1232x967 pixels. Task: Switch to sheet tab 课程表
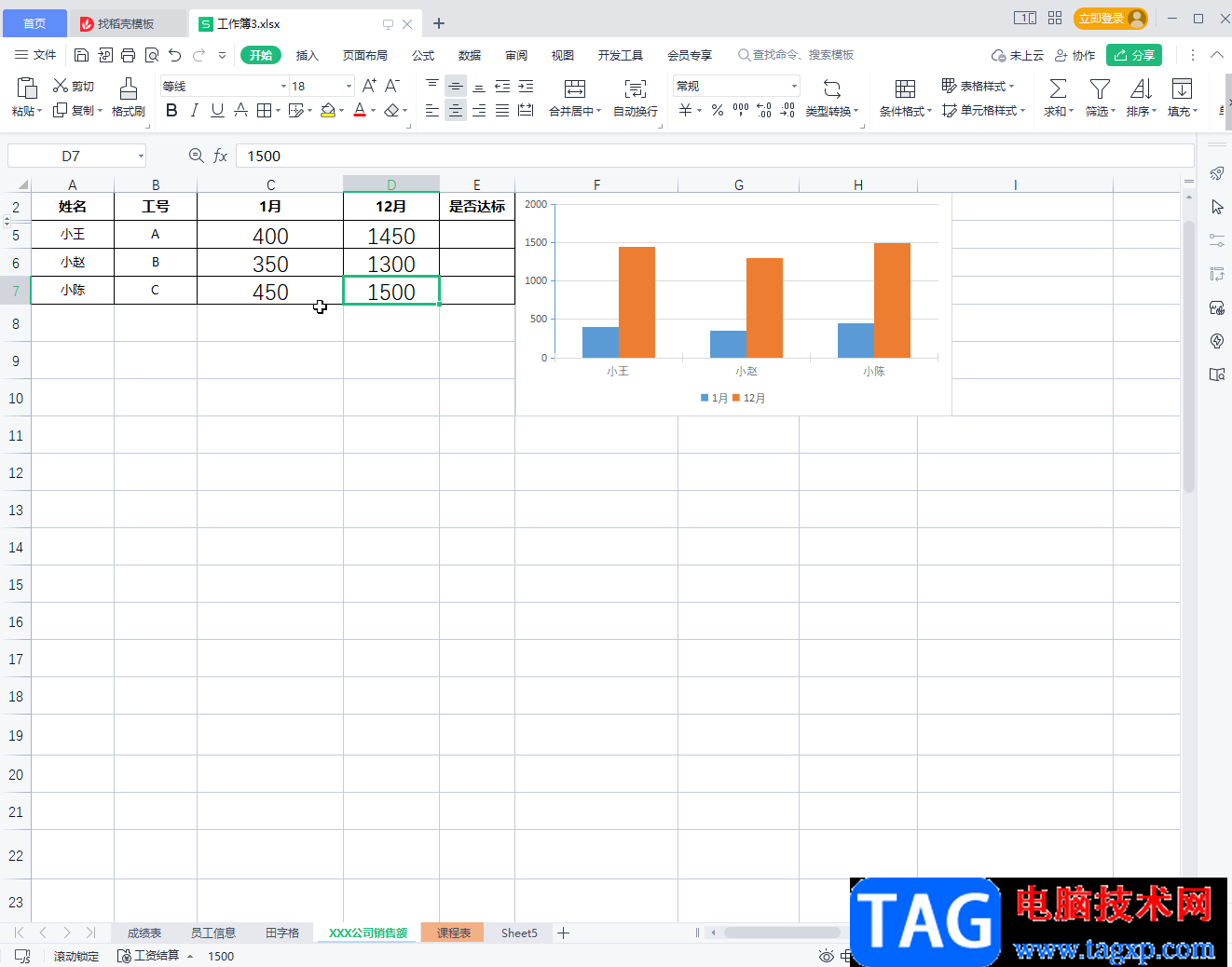click(x=454, y=933)
